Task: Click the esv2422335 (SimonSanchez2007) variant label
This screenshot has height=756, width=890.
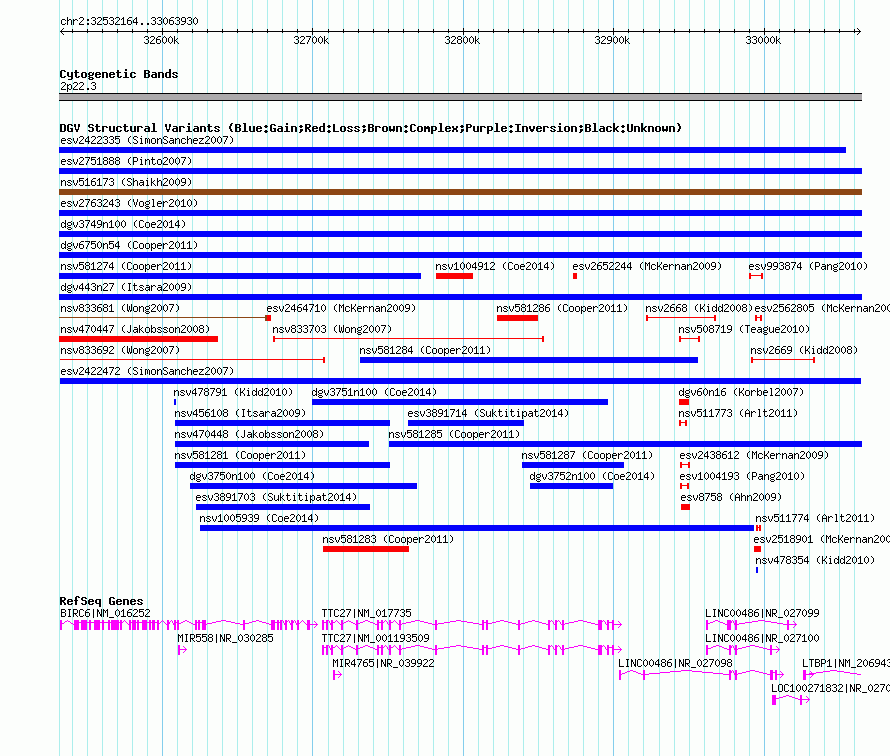Action: 147,140
